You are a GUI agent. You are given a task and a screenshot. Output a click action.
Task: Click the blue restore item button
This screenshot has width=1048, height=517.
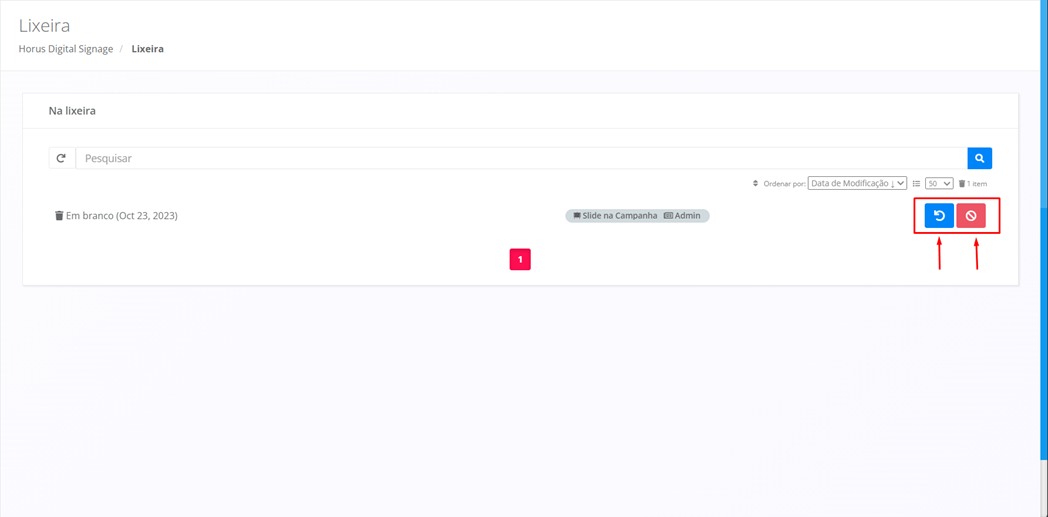click(939, 216)
